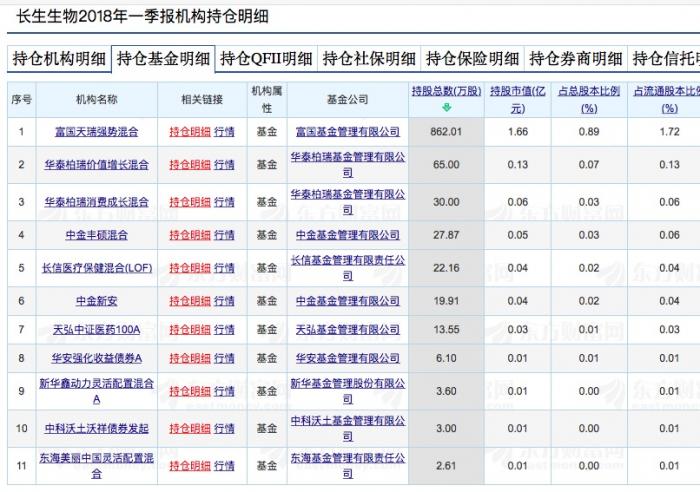Click the 基金公司 column header
Image resolution: width=700 pixels, height=492 pixels.
click(x=348, y=99)
